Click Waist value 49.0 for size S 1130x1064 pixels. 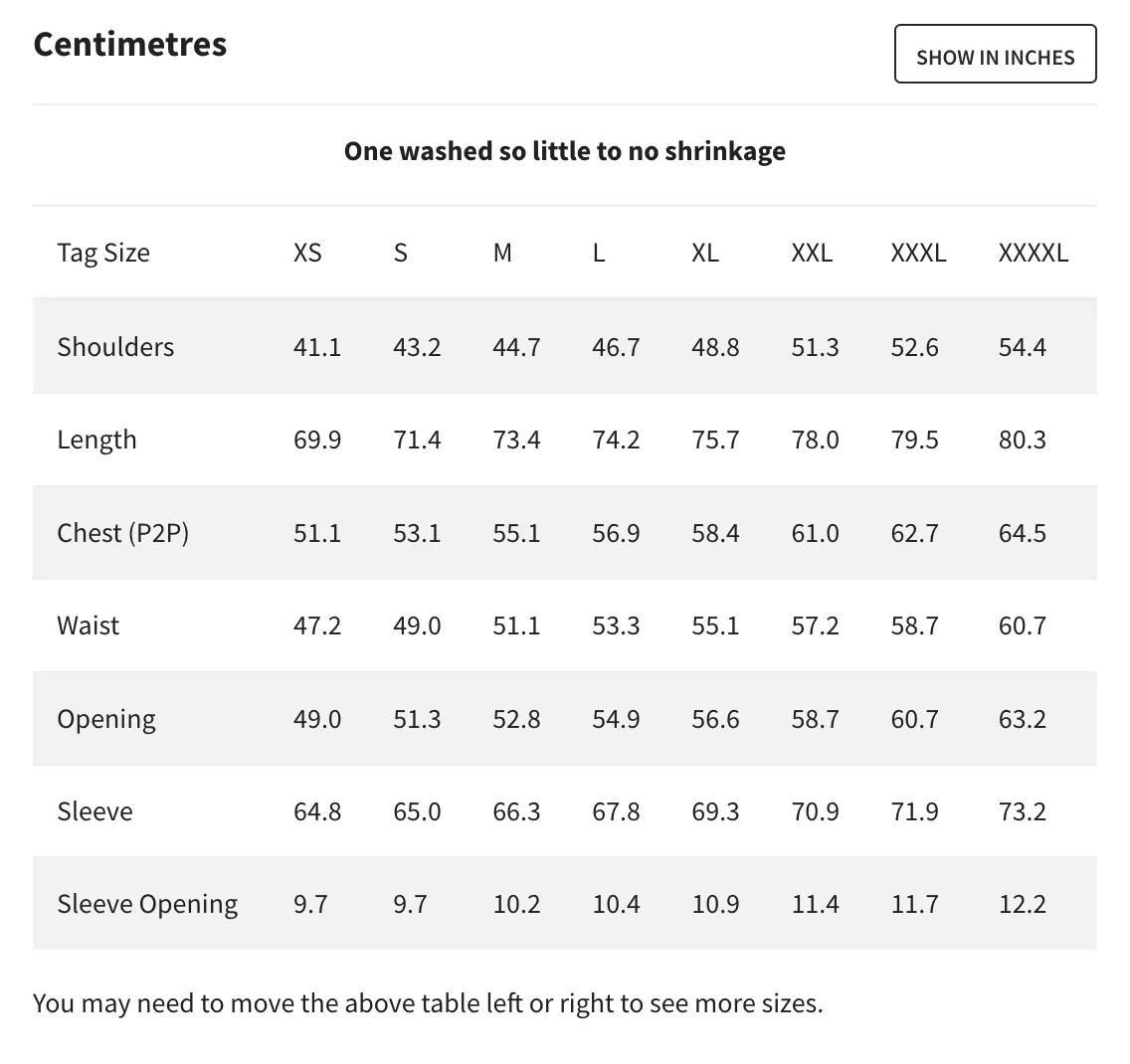tap(417, 625)
